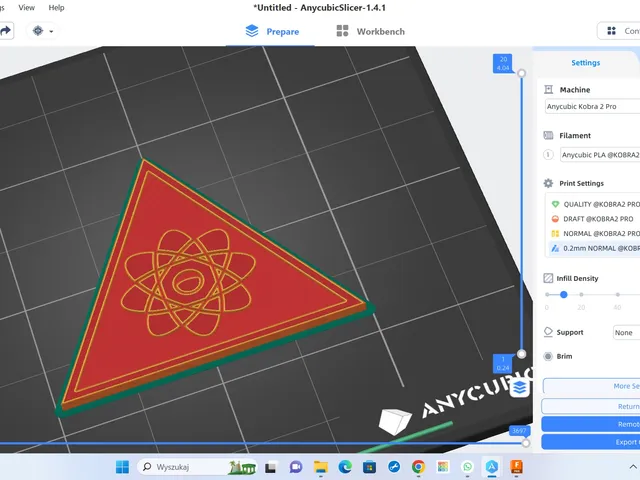The image size is (640, 480).
Task: Open the Windows Start menu
Action: click(122, 467)
